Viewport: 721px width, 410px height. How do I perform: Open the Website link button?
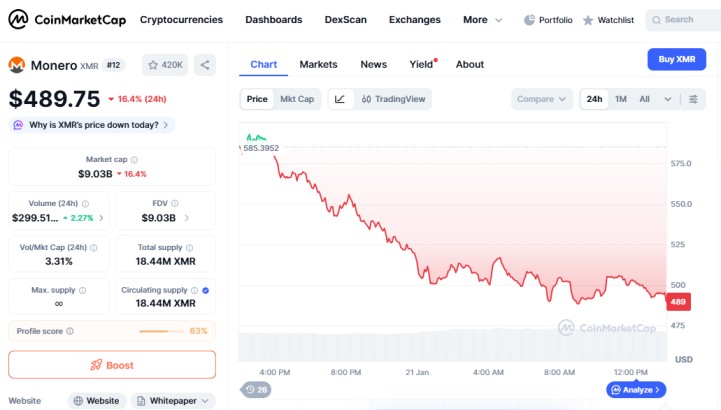97,401
